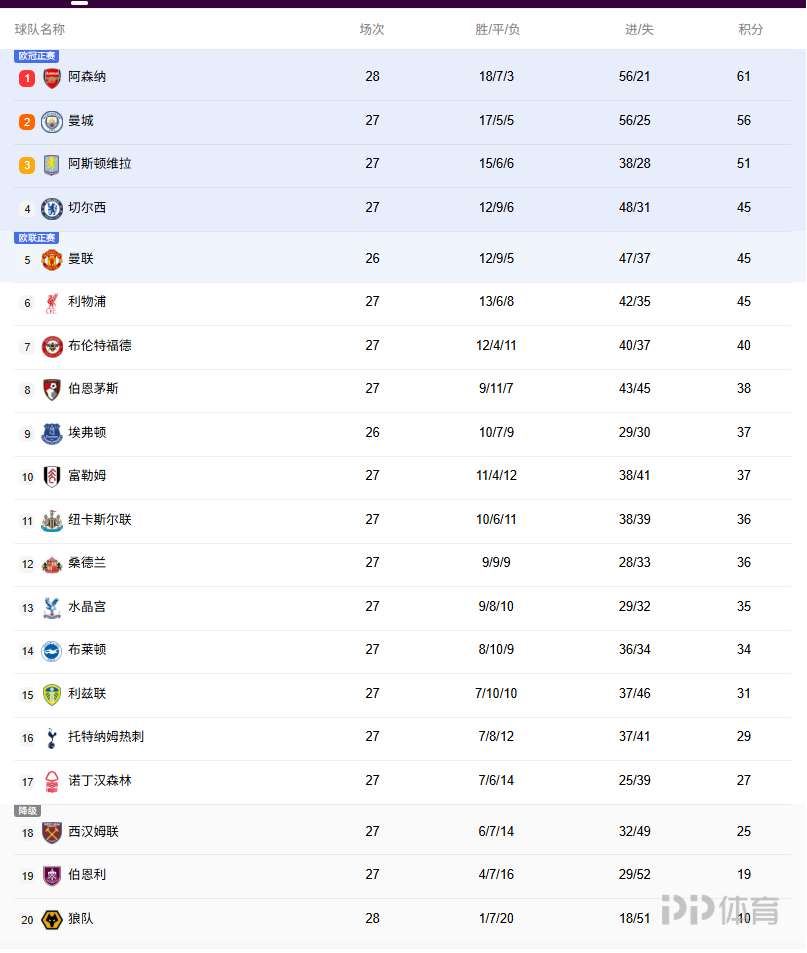
Task: Click the 胜/平/负 column header
Action: pos(498,30)
